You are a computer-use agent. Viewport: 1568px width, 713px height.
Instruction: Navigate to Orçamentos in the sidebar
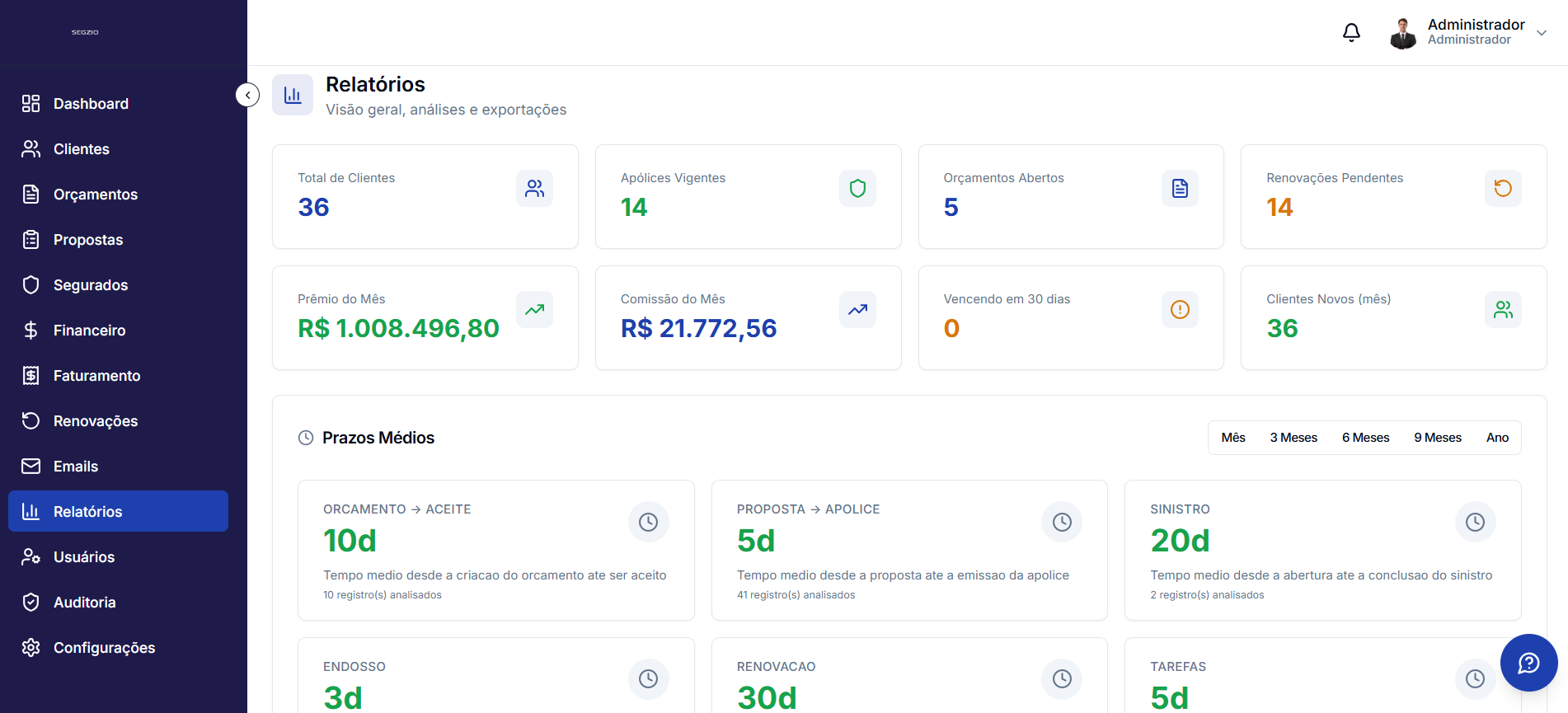[x=118, y=194]
